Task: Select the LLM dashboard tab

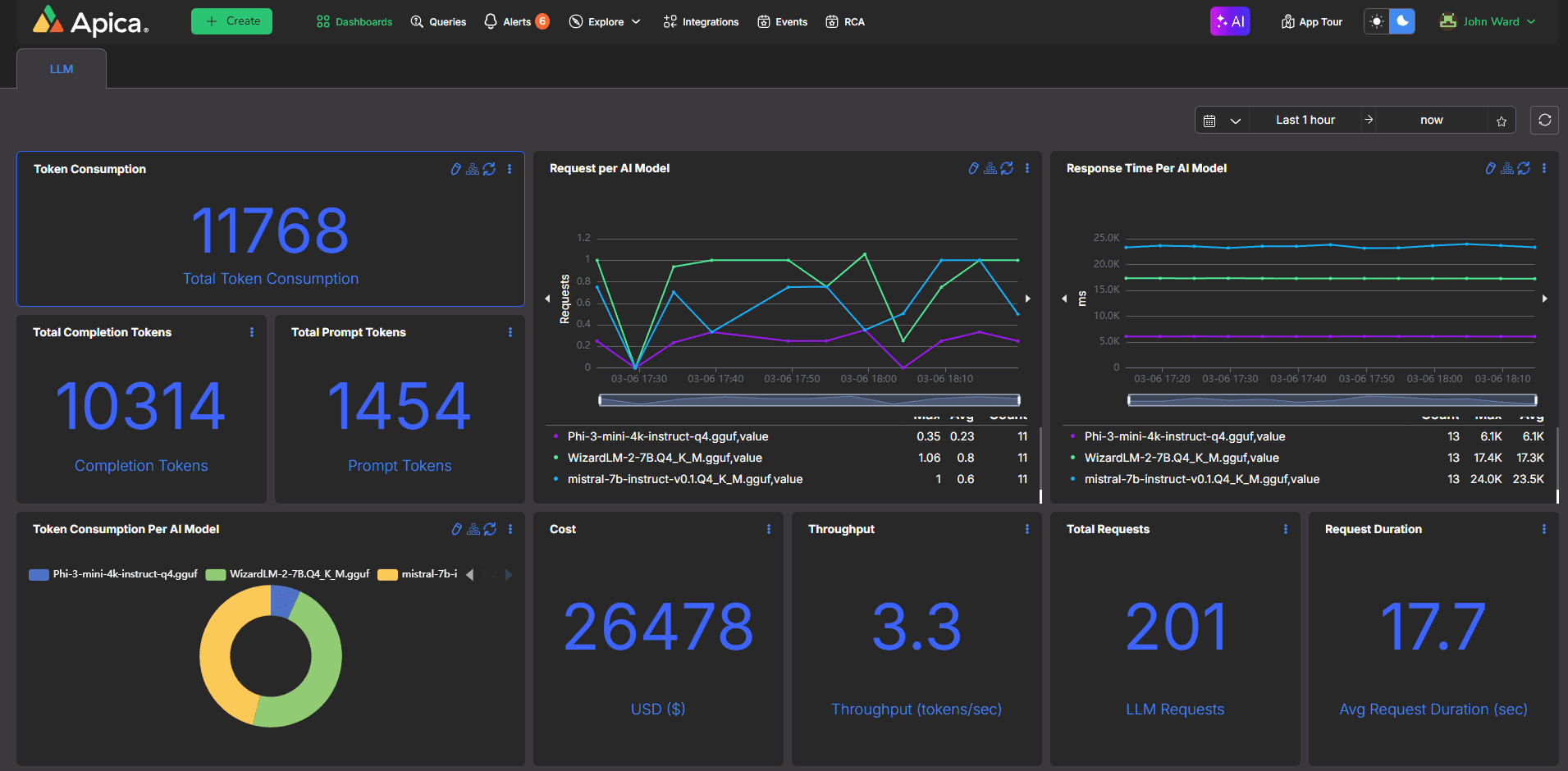Action: pos(62,69)
